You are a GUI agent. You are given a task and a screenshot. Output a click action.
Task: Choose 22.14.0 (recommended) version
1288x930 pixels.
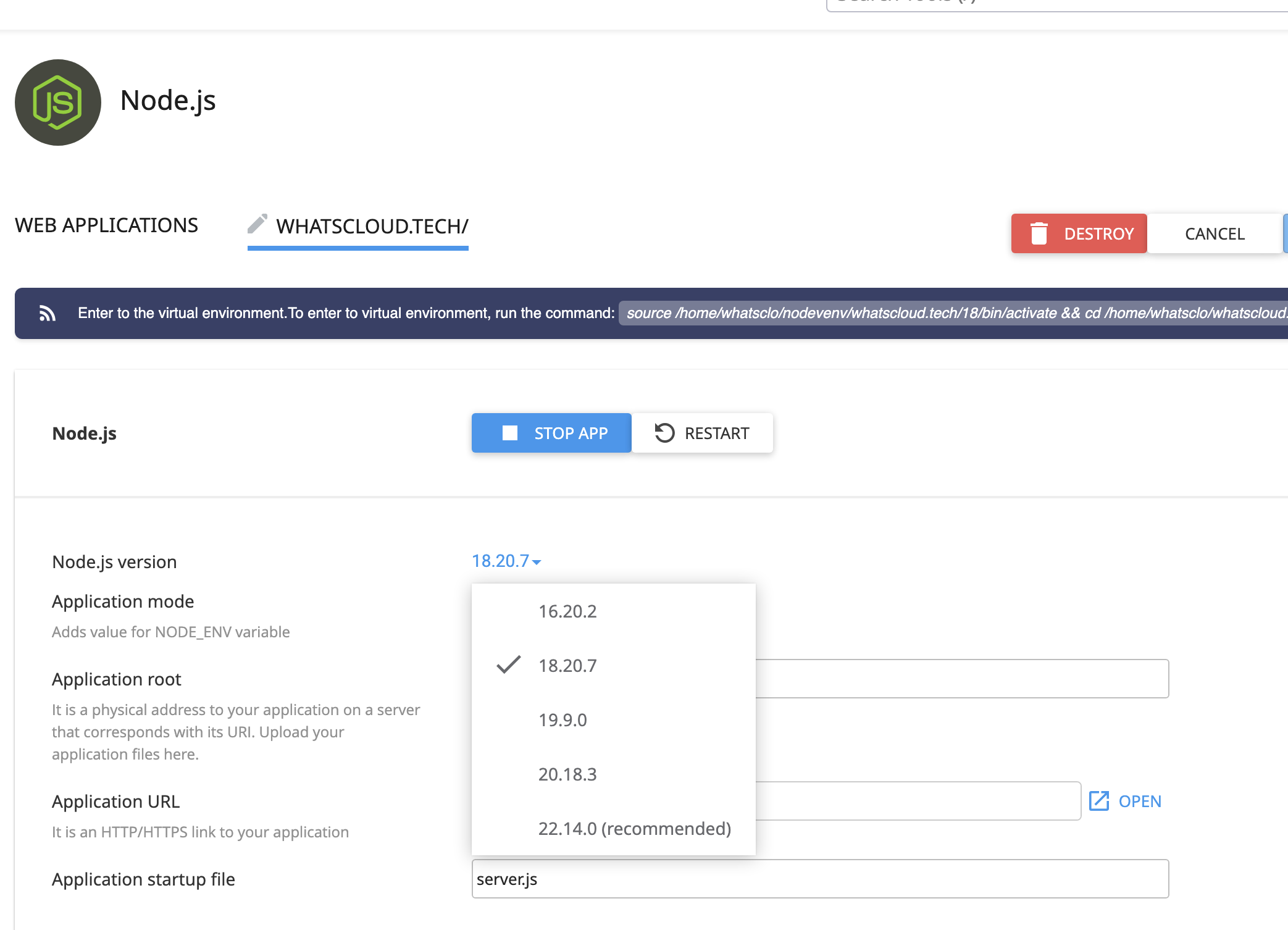point(634,829)
